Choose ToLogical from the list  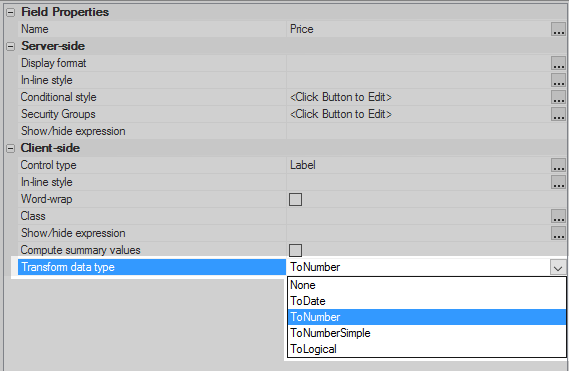tap(427, 349)
